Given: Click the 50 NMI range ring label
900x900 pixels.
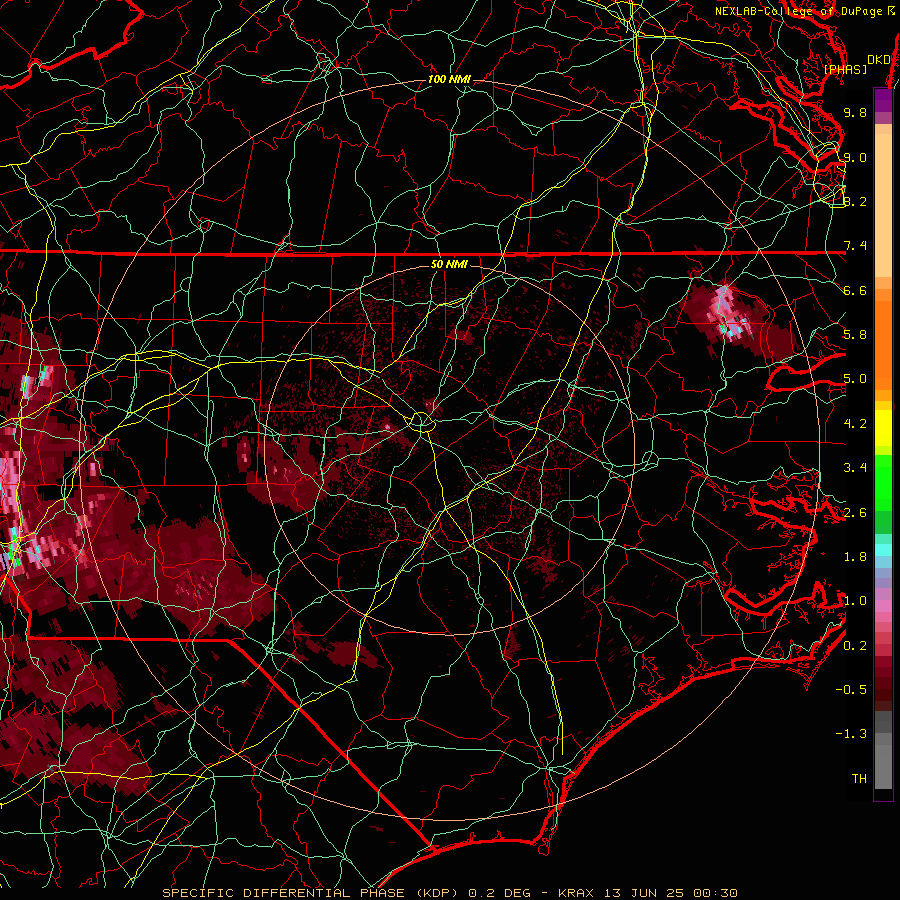Looking at the screenshot, I should click(449, 264).
